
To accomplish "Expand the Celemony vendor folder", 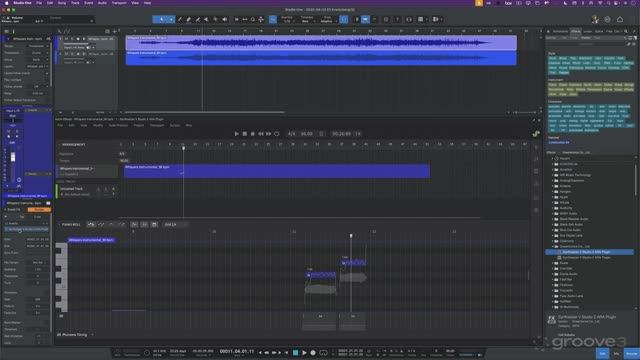I will [x=553, y=241].
